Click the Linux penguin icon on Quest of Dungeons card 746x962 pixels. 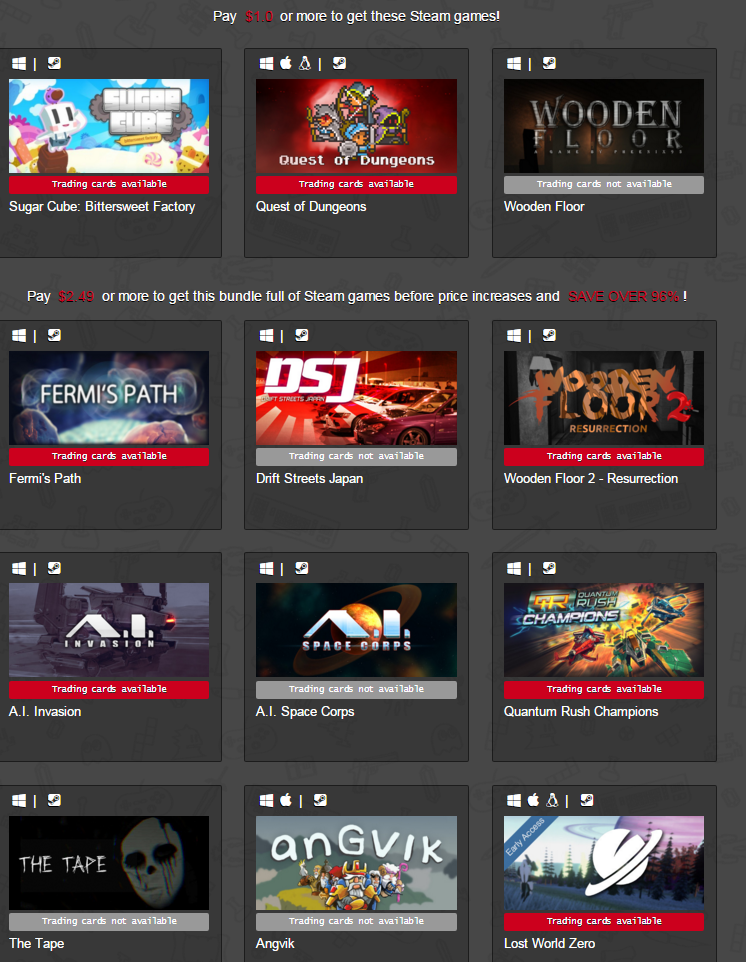[x=305, y=63]
